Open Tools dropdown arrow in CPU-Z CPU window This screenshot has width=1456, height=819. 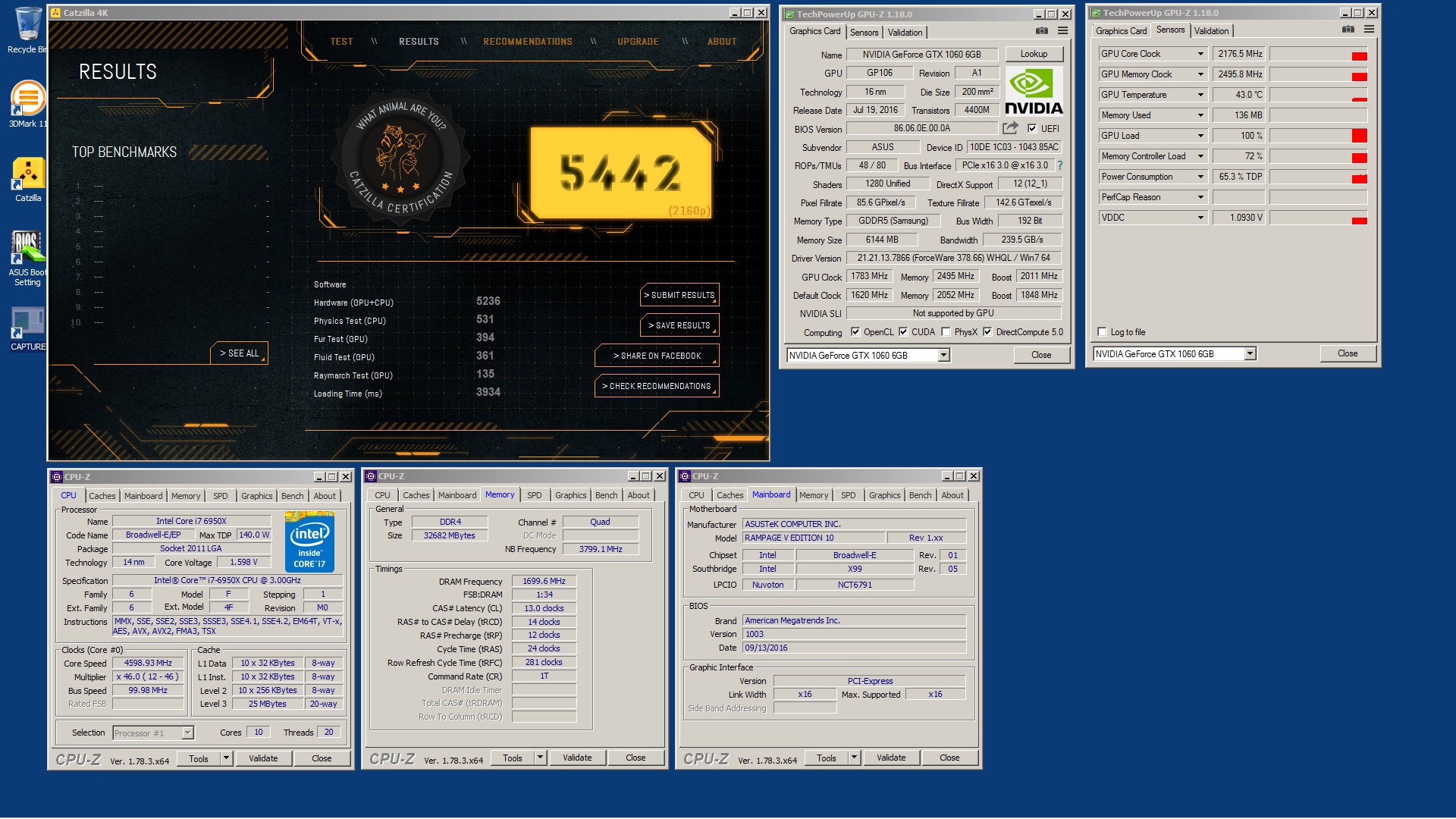pyautogui.click(x=226, y=758)
